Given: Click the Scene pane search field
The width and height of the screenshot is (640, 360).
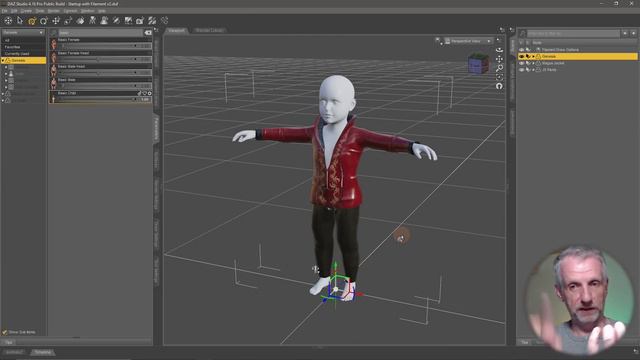Looking at the screenshot, I should tap(573, 33).
